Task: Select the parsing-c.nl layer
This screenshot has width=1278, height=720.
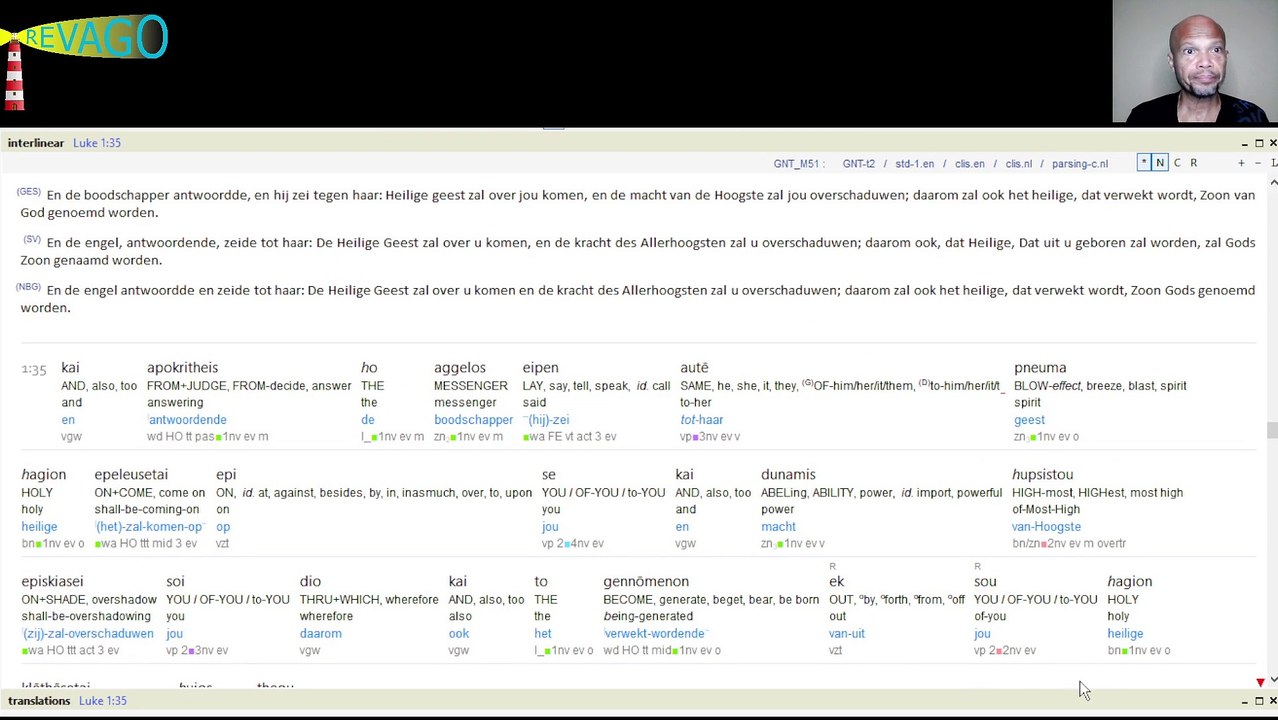Action: pos(1079,164)
